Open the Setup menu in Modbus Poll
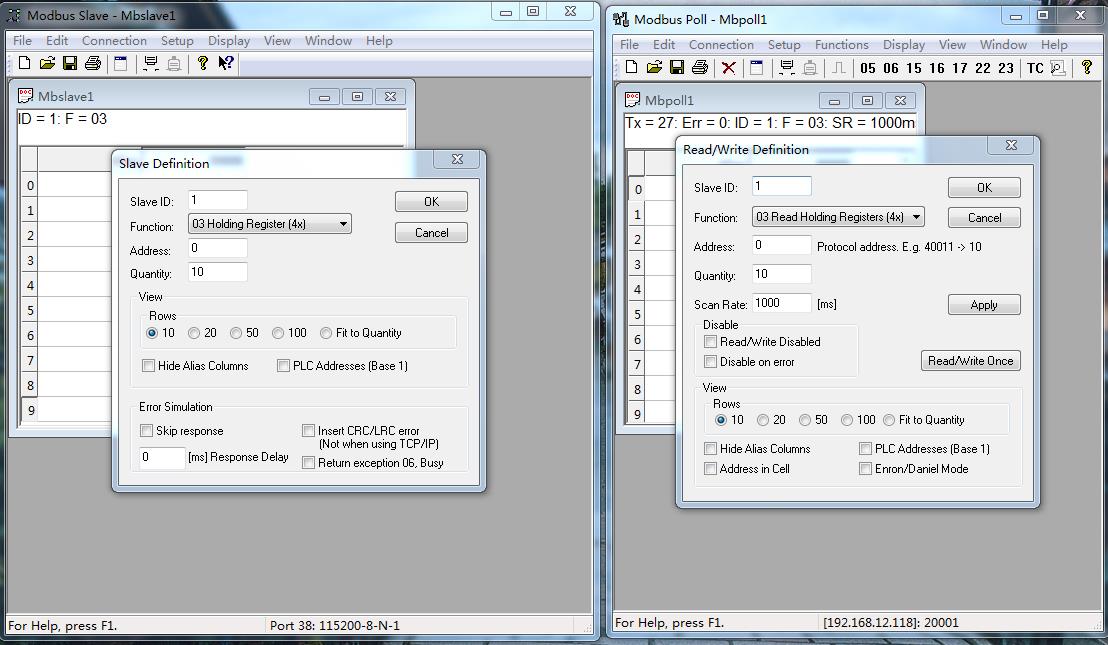 click(784, 45)
